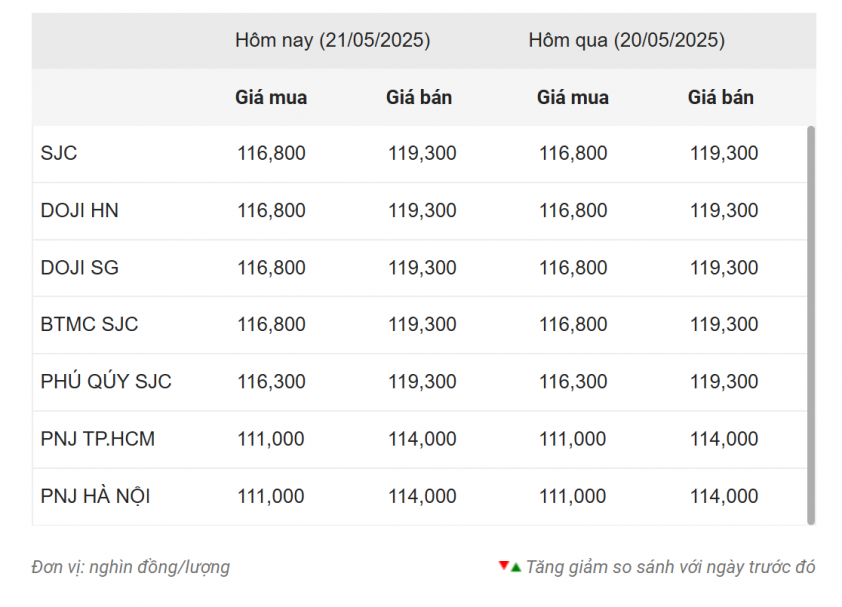This screenshot has height=607, width=842.
Task: Select the "Hôm qua (20/05/2025)" column header
Action: (627, 41)
